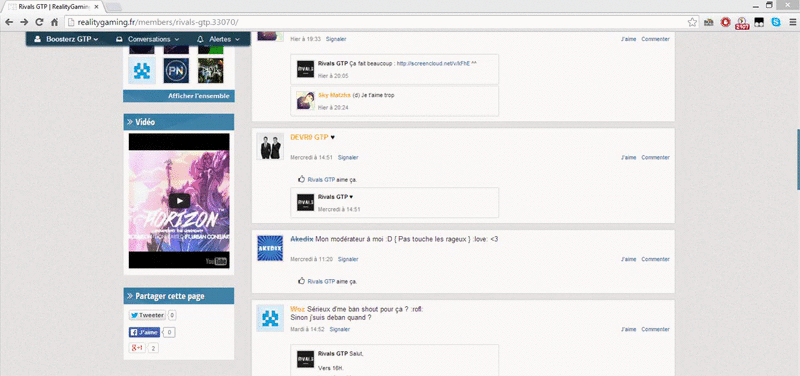
Task: Click the Tweeter share button
Action: (147, 315)
